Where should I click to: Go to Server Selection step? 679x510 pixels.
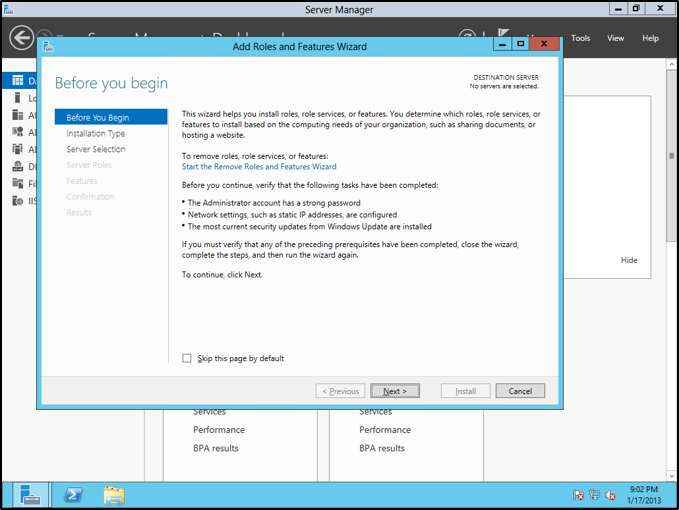(96, 149)
